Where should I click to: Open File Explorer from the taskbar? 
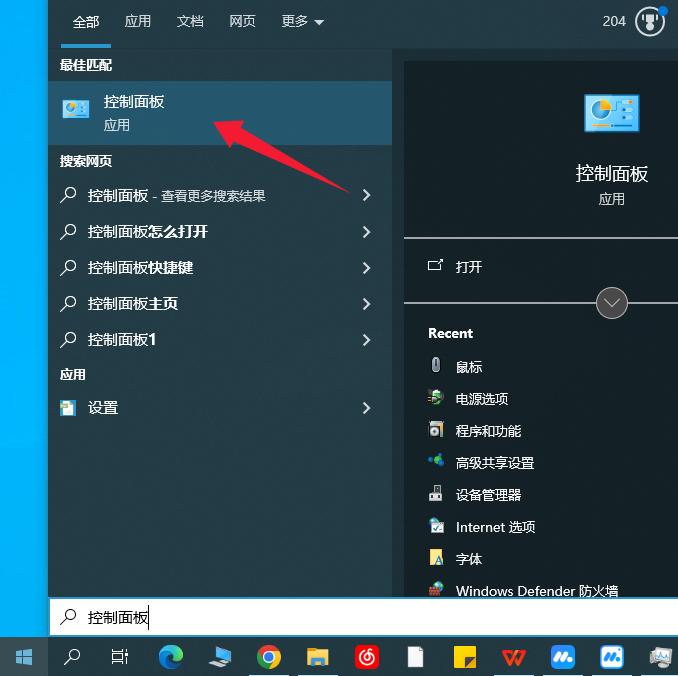pyautogui.click(x=317, y=657)
